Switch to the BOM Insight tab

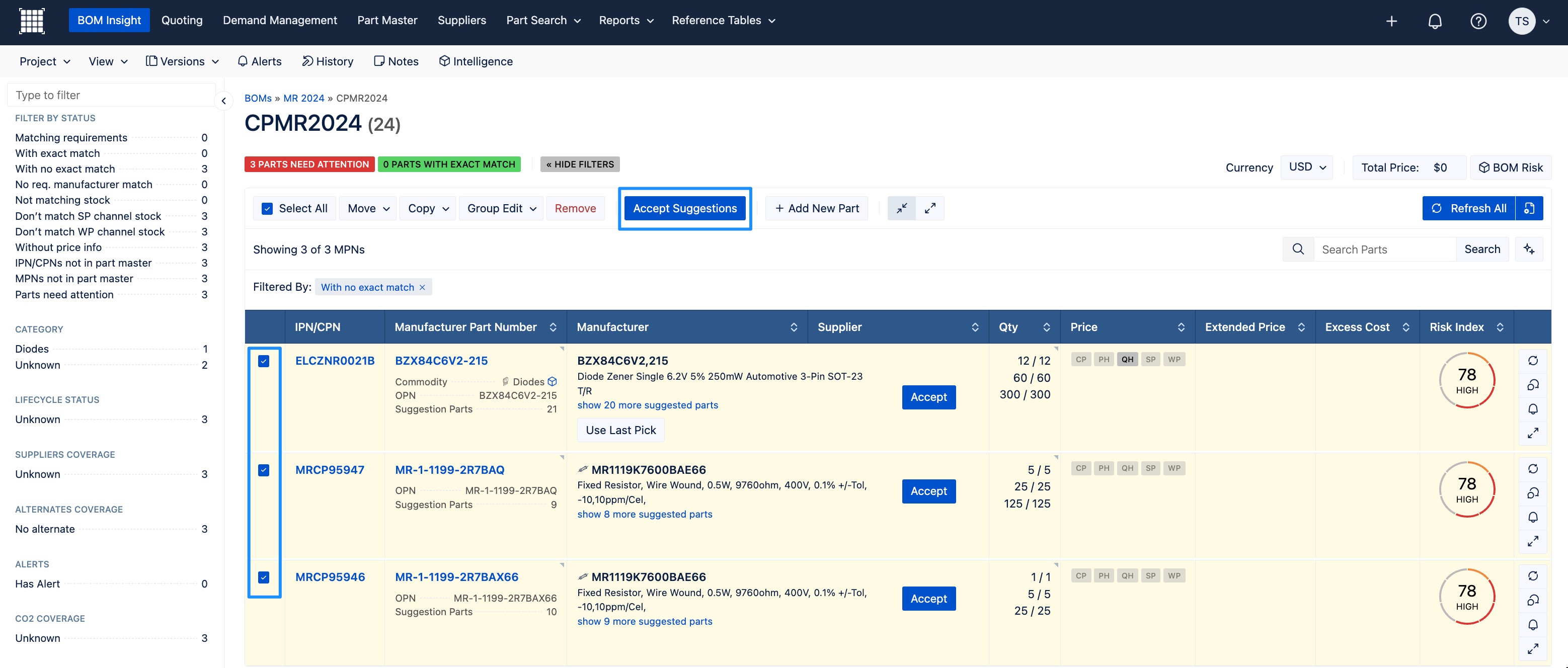coord(109,21)
